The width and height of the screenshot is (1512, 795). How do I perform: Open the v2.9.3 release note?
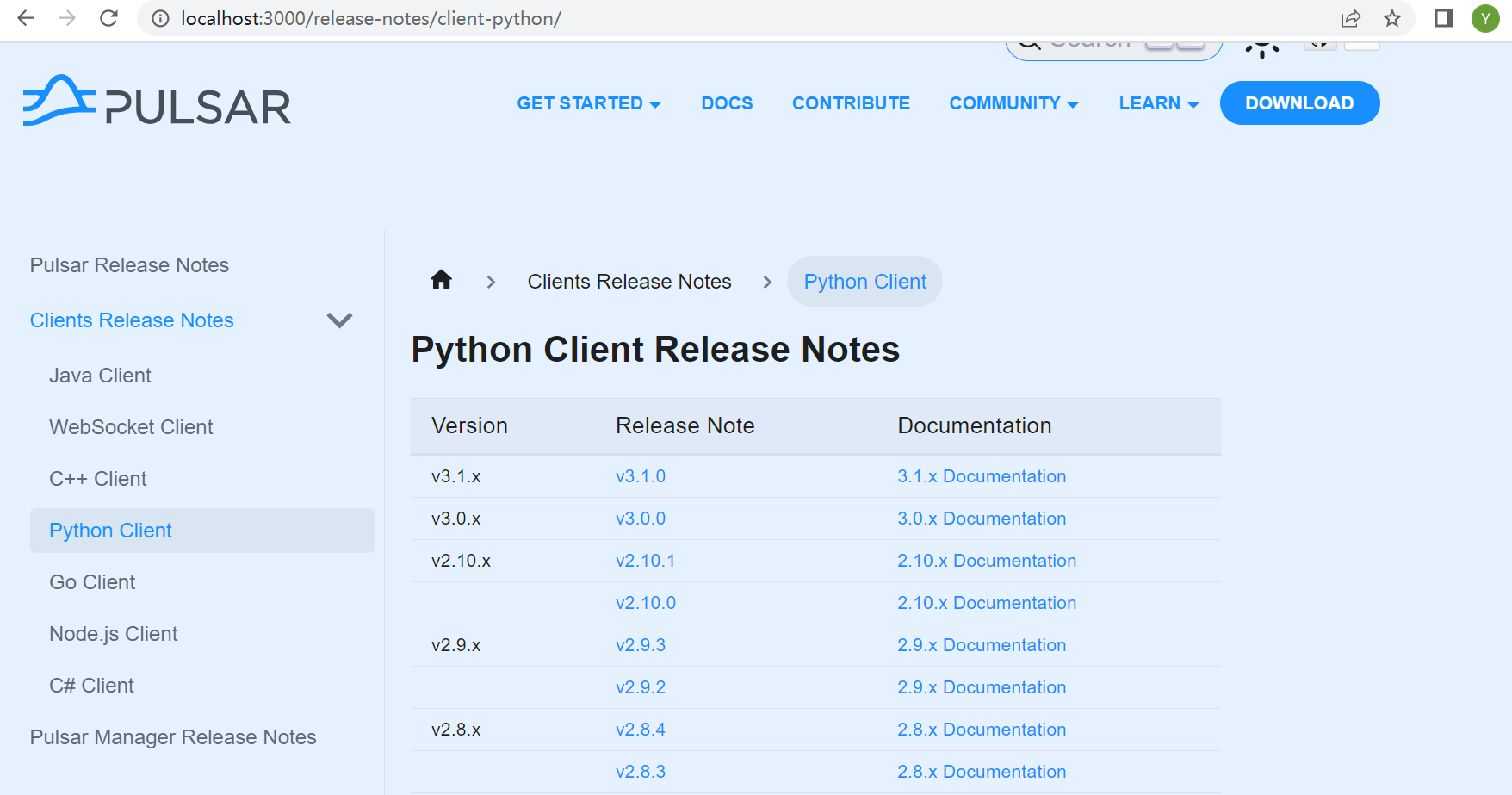pyautogui.click(x=641, y=645)
